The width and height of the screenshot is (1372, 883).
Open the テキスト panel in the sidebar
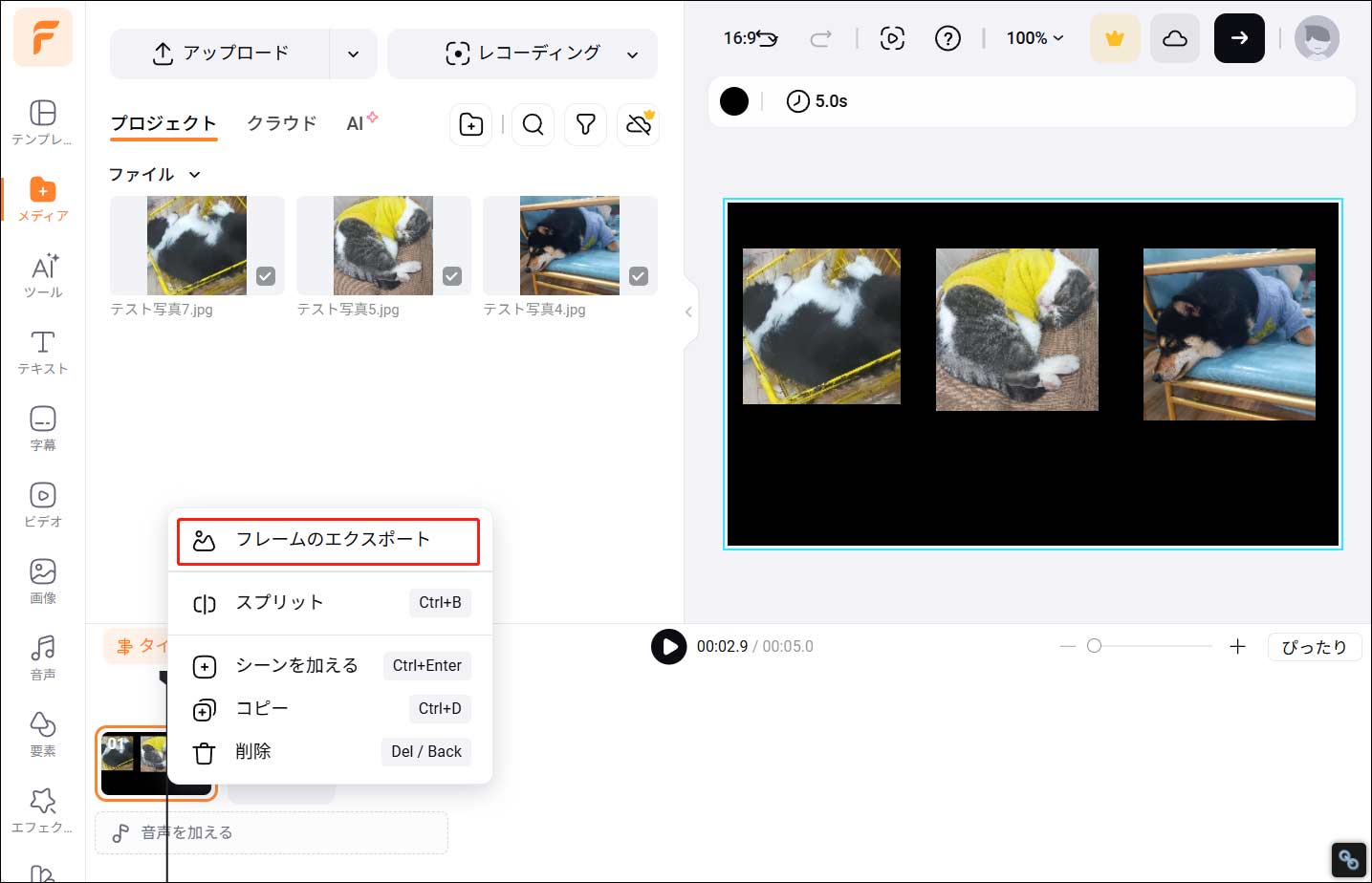click(x=42, y=352)
